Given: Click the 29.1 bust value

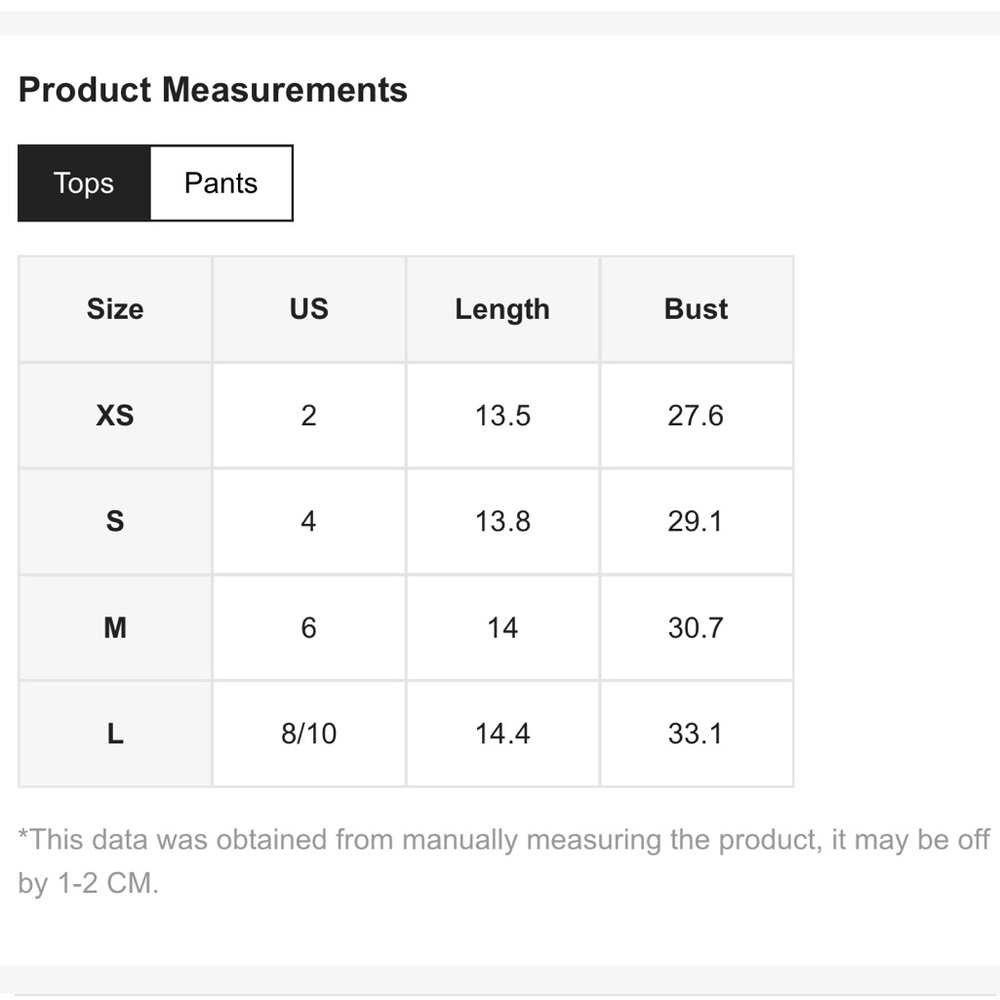Looking at the screenshot, I should point(696,522).
